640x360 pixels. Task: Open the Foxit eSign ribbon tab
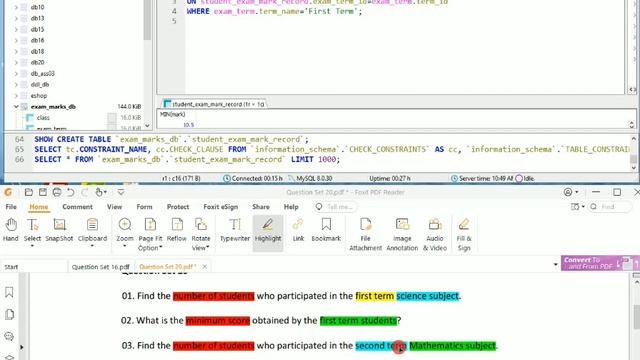pyautogui.click(x=220, y=207)
